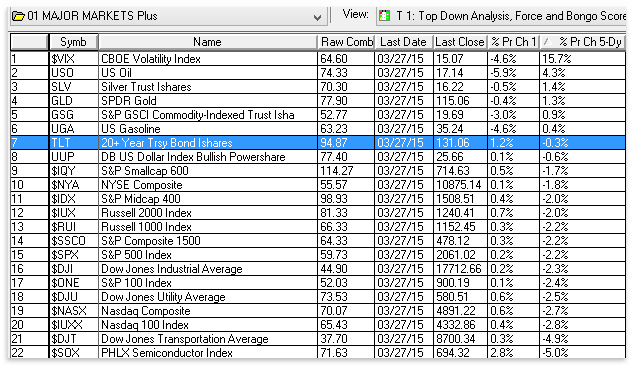Viewport: 633px width, 365px height.
Task: Select the highlighted TLT symbol cell
Action: (x=73, y=143)
